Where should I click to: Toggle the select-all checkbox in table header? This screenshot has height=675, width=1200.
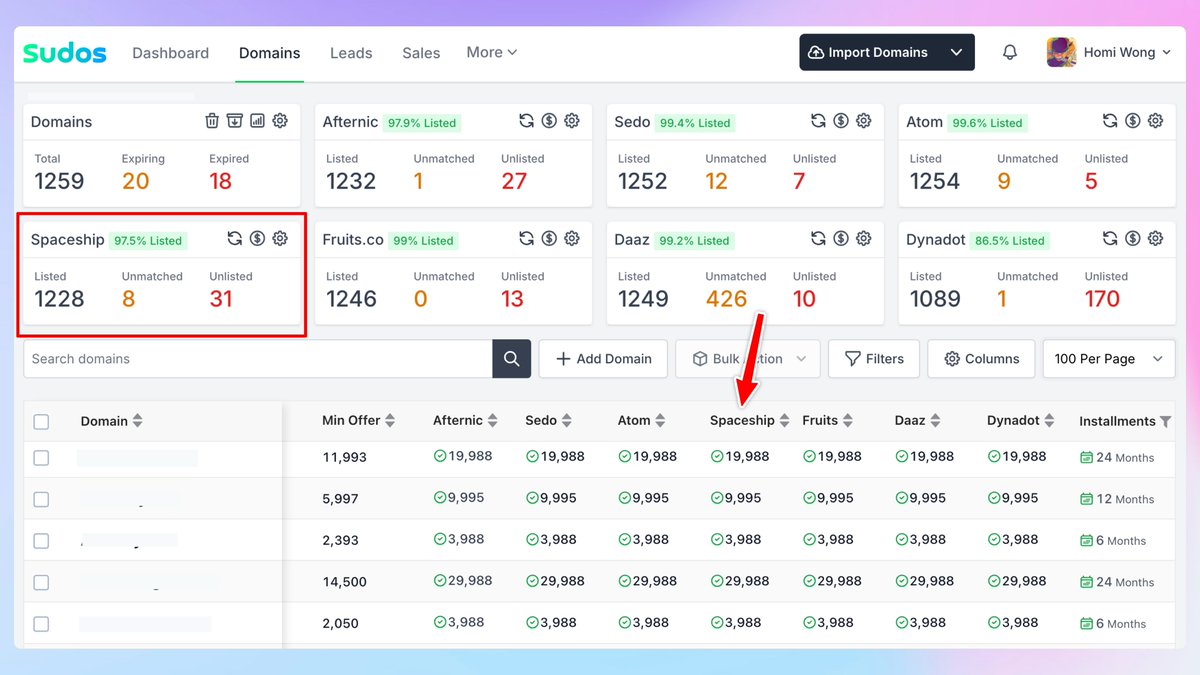(x=41, y=422)
